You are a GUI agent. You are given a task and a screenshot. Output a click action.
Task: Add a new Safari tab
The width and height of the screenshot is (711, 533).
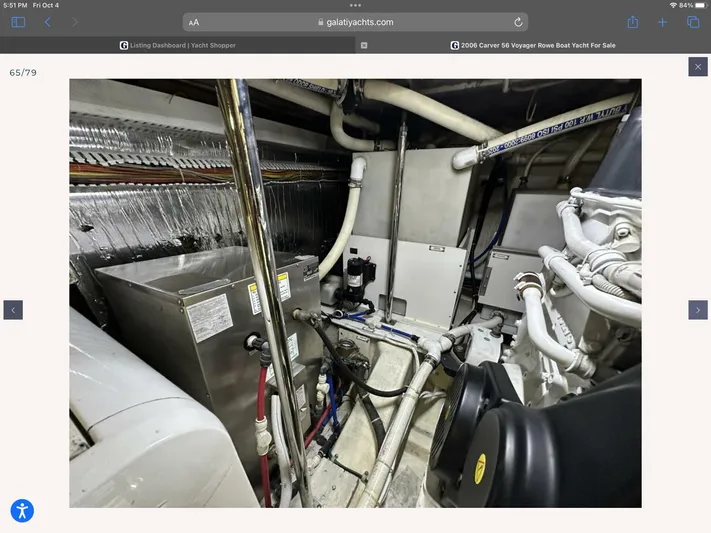662,22
